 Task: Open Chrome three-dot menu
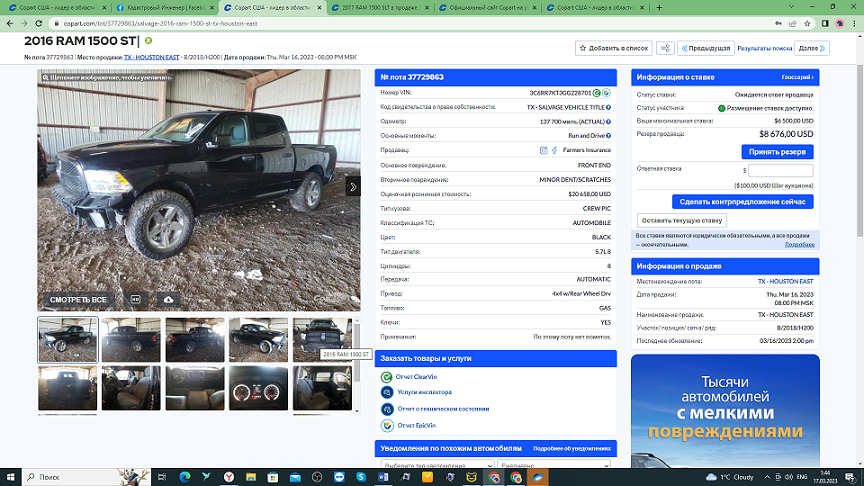pos(854,24)
